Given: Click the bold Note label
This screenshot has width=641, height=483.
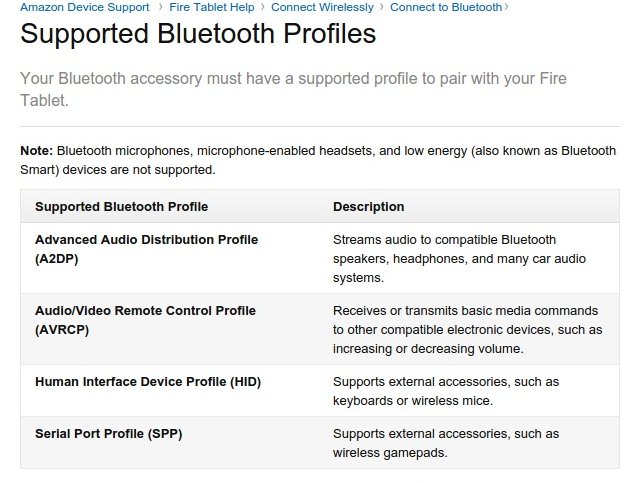Looking at the screenshot, I should tap(36, 151).
